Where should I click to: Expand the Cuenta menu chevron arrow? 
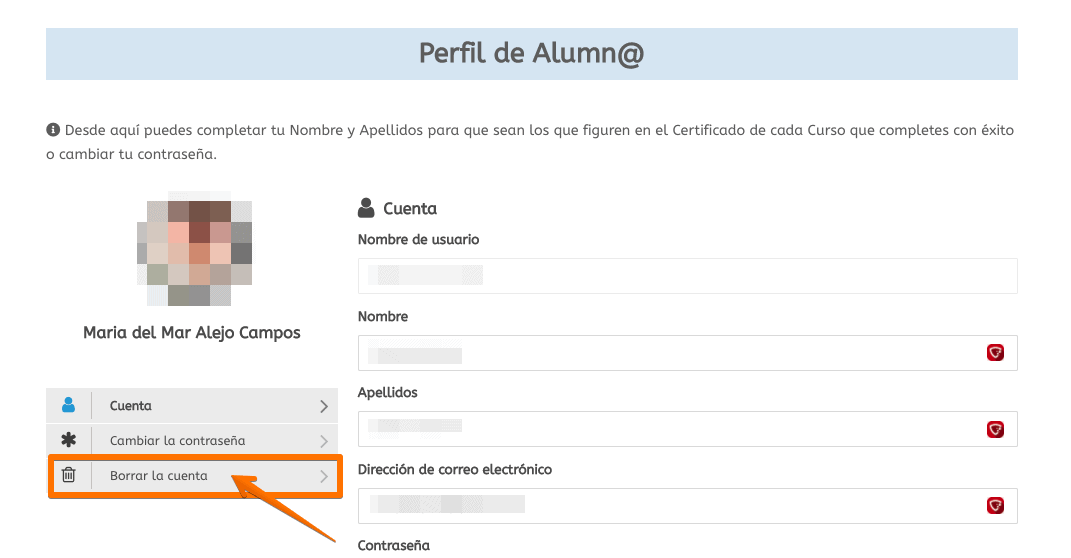(324, 406)
